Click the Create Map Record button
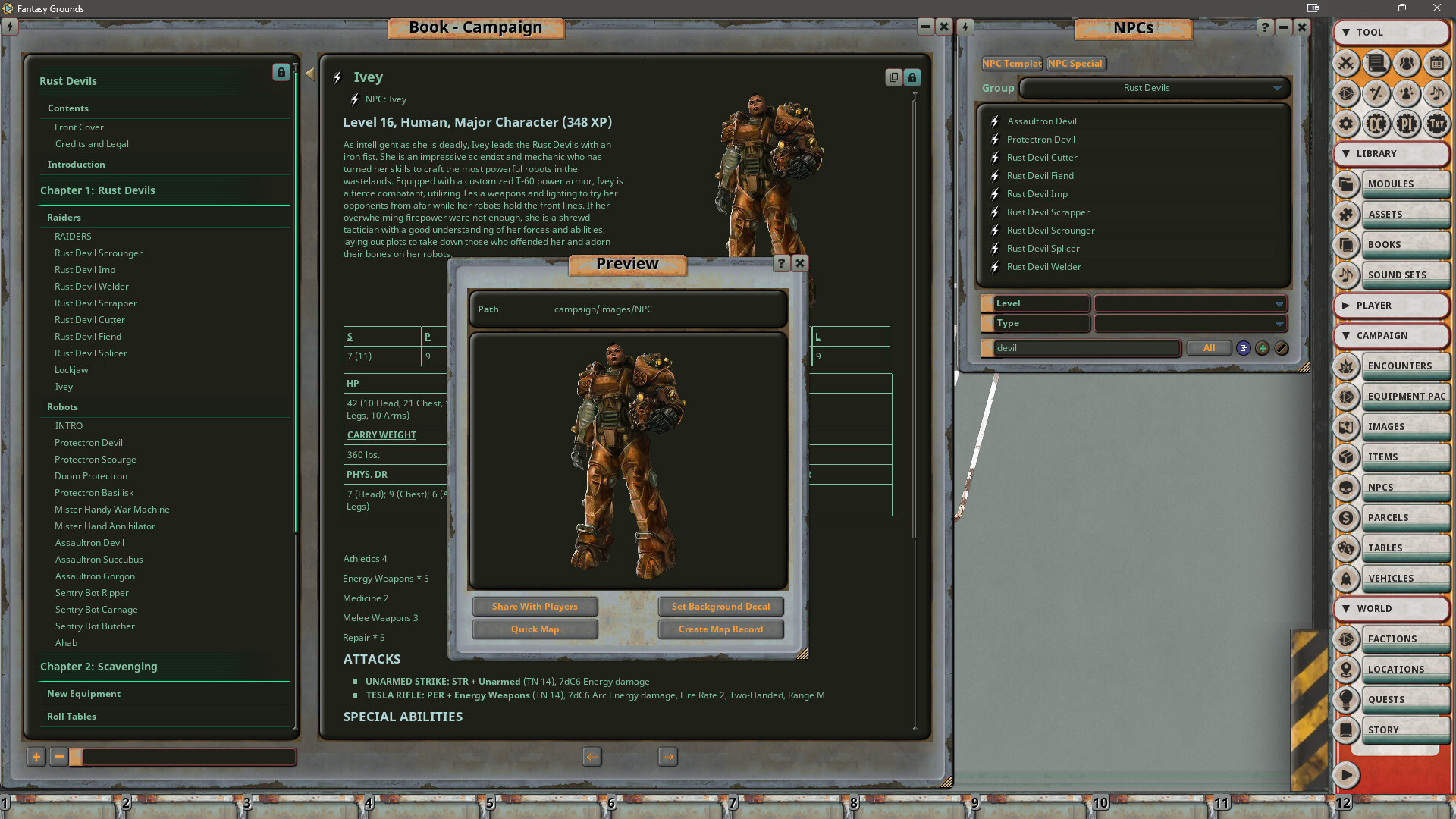Image resolution: width=1456 pixels, height=819 pixels. tap(720, 629)
